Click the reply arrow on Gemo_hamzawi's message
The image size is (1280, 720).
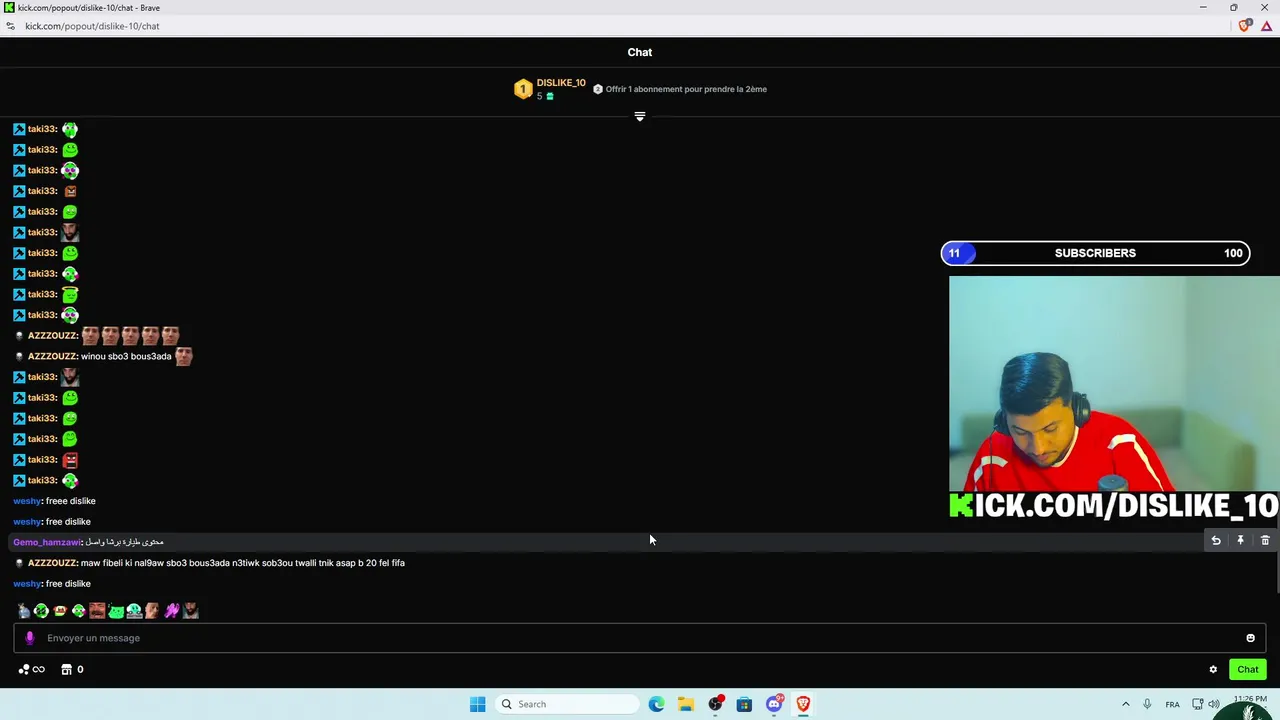tap(1216, 541)
